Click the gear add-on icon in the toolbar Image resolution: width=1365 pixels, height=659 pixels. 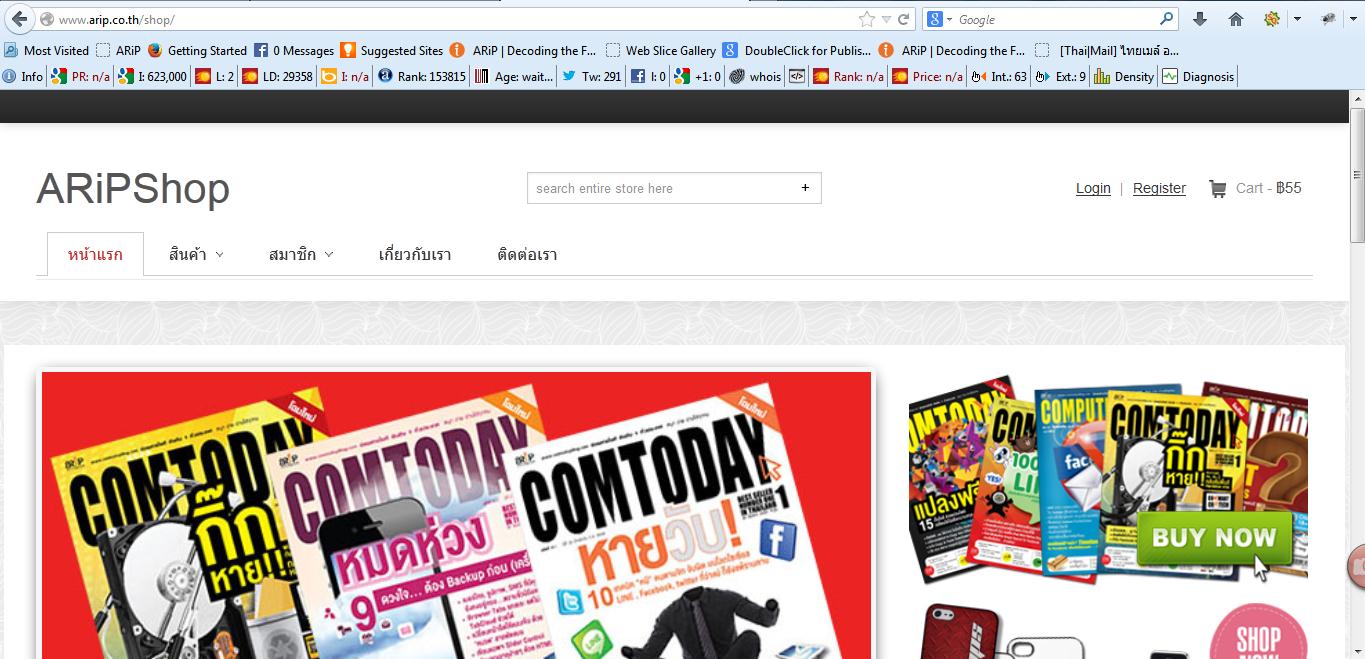1272,19
